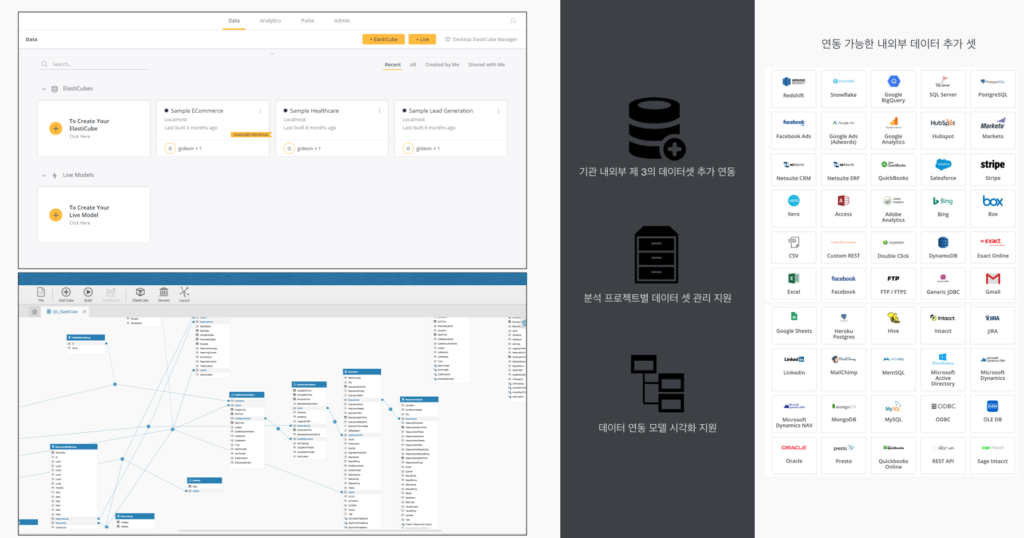The width and height of the screenshot is (1024, 538).
Task: Select the Shared with Me filter
Action: click(x=487, y=65)
